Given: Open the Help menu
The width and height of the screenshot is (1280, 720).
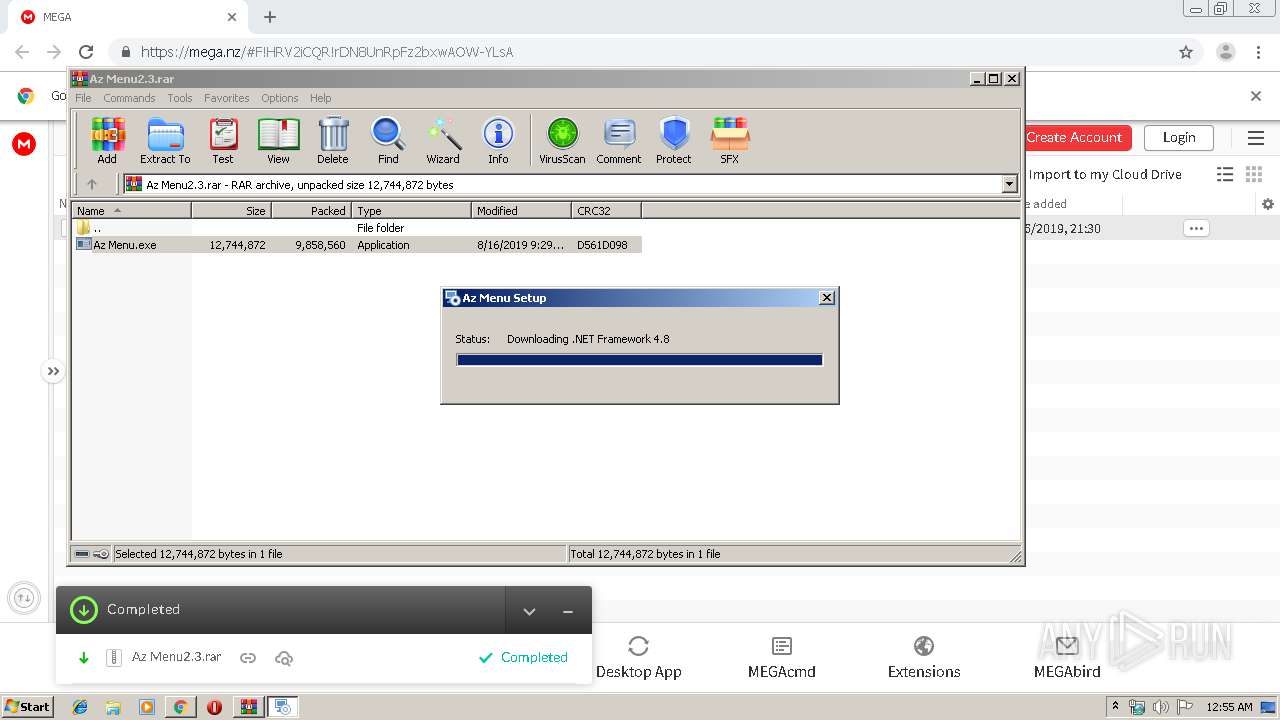Looking at the screenshot, I should [320, 98].
